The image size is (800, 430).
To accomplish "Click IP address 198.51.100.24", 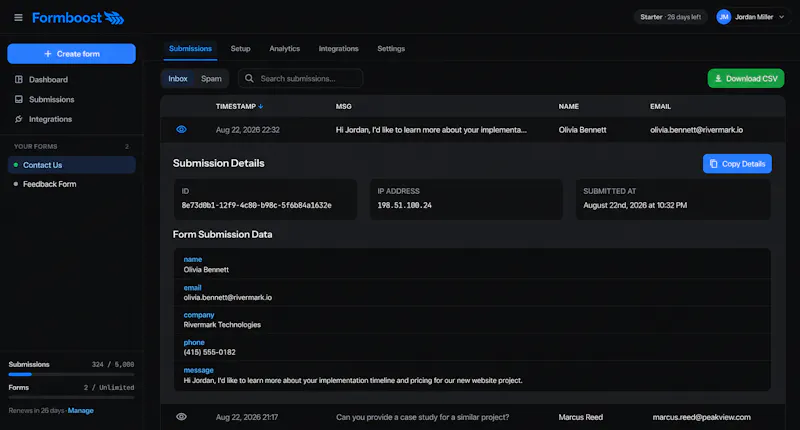I will point(405,205).
